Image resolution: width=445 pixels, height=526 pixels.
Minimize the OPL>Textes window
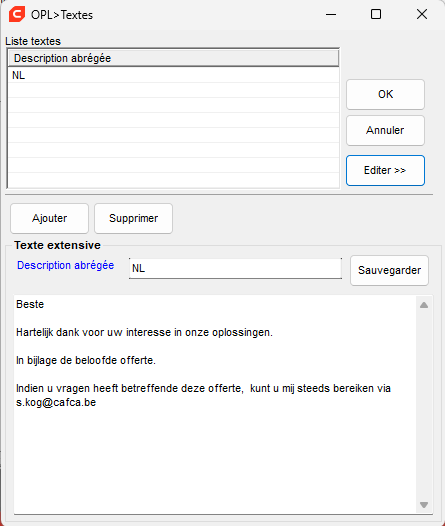pyautogui.click(x=331, y=14)
